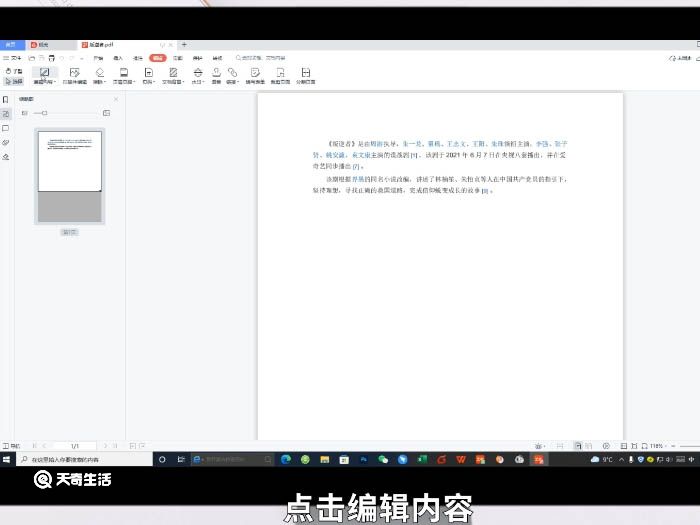This screenshot has width=700, height=525.
Task: Close the thumbnail panel
Action: pyautogui.click(x=116, y=99)
